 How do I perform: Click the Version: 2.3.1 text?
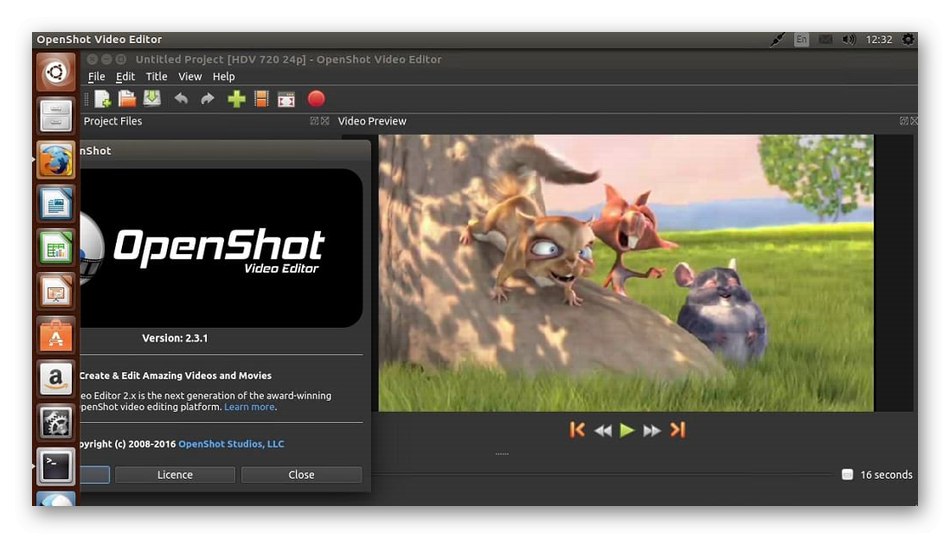[175, 338]
